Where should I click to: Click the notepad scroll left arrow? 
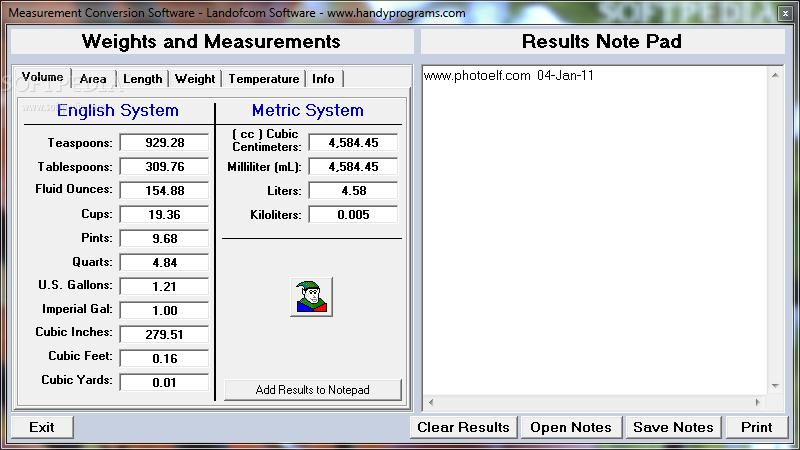tap(431, 403)
